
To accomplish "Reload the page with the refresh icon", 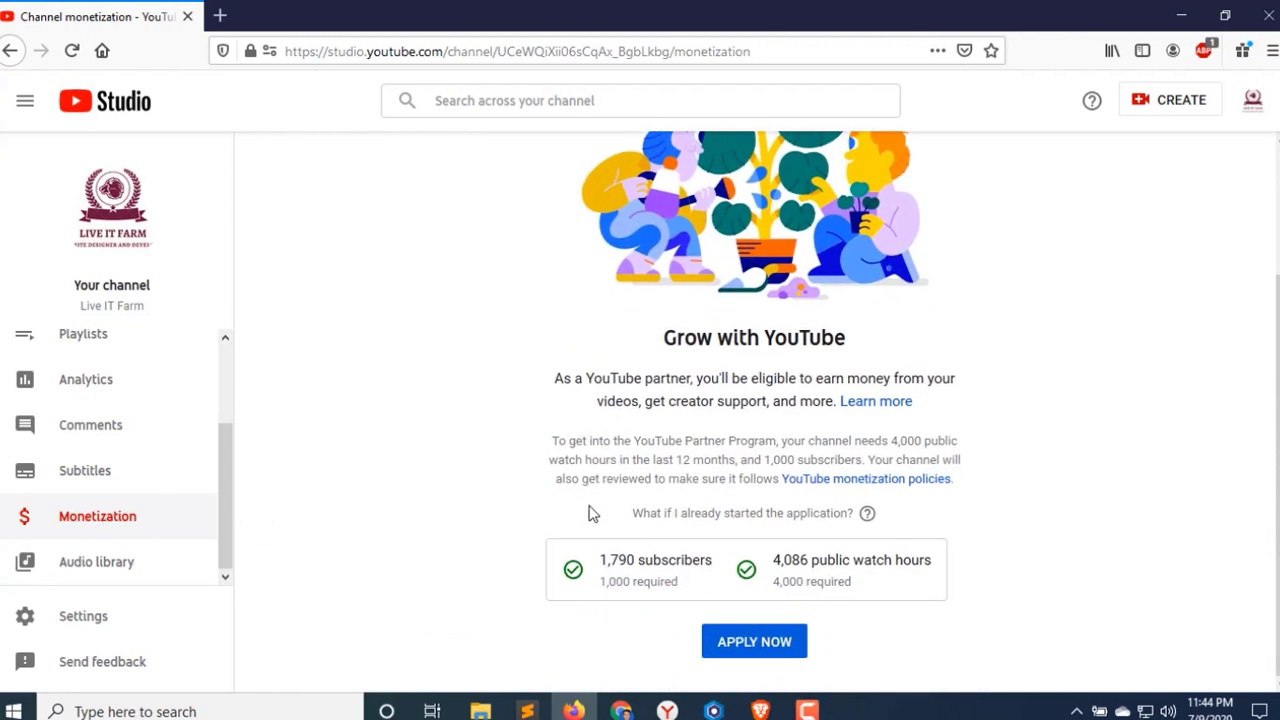I will point(72,51).
